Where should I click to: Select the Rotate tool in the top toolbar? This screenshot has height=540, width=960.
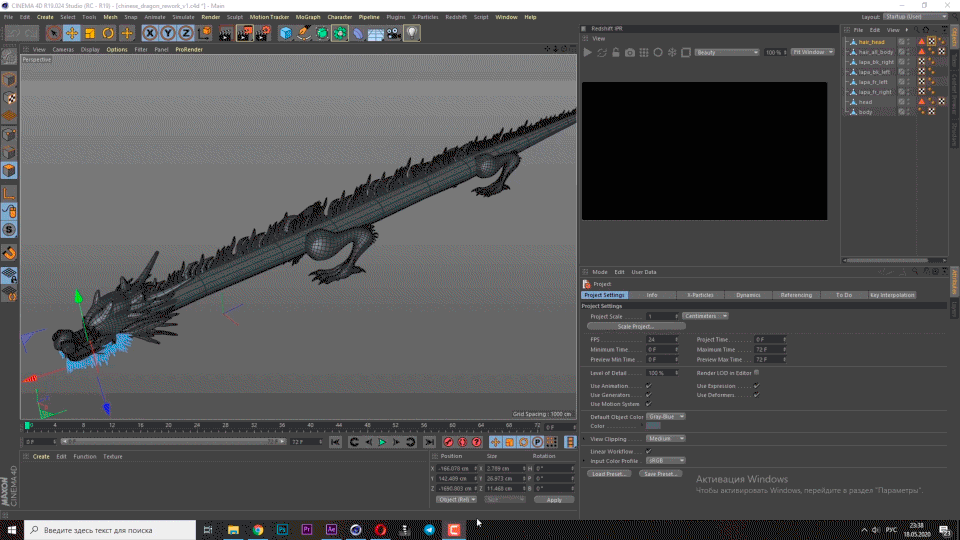pyautogui.click(x=108, y=33)
